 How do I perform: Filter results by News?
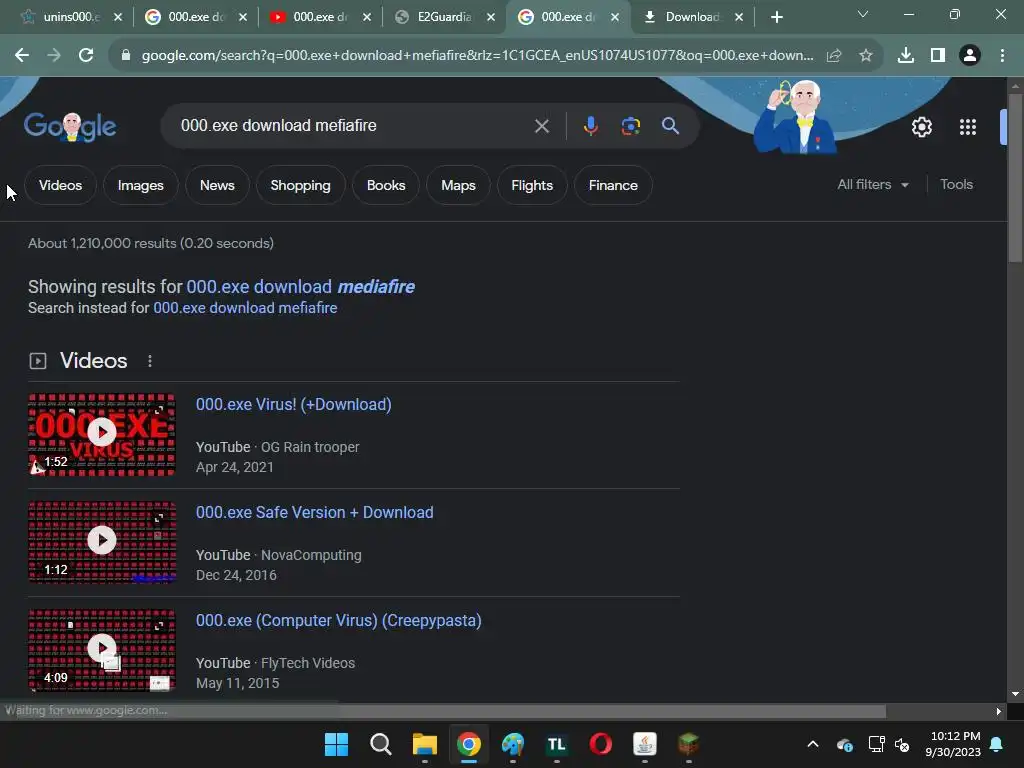(x=217, y=185)
